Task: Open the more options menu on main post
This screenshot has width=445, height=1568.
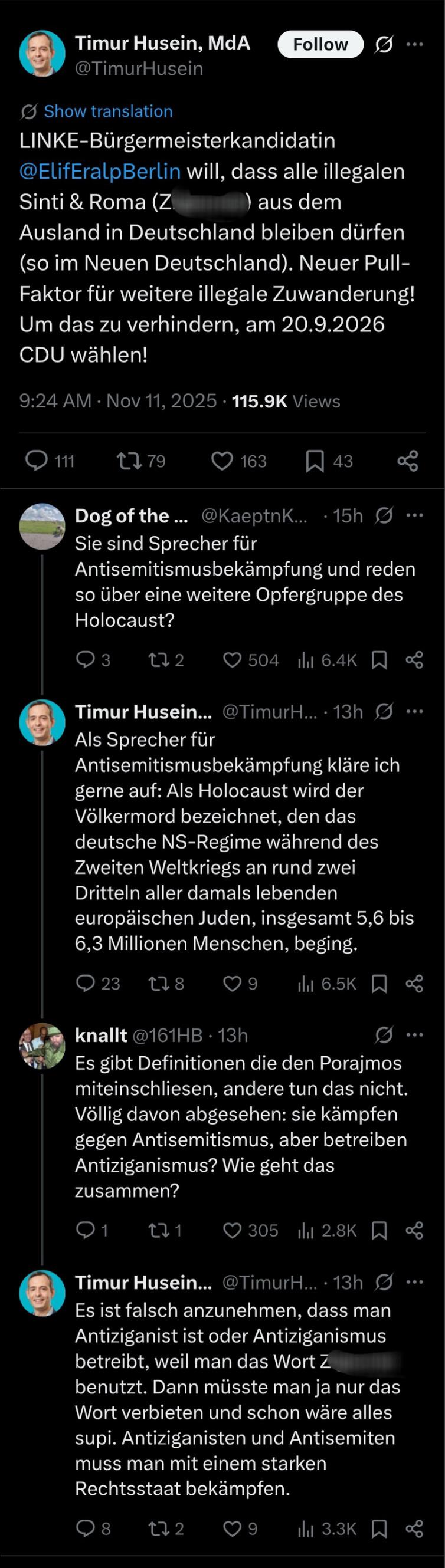Action: coord(415,44)
